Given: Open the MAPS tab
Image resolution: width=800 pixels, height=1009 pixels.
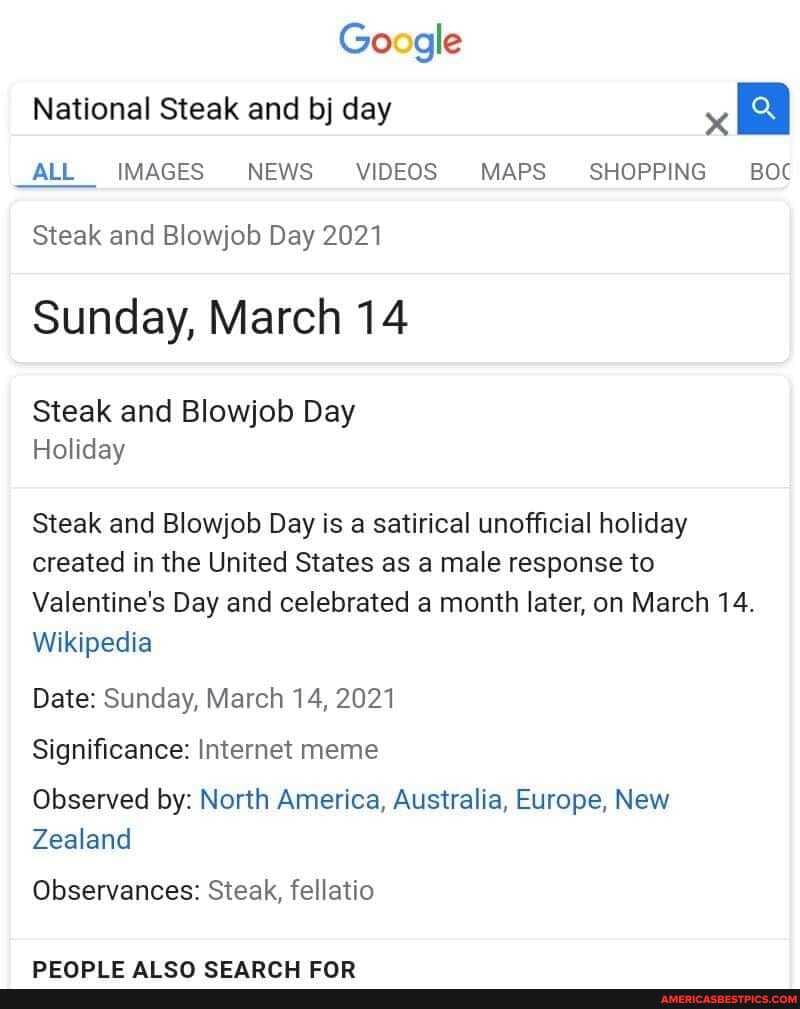Looking at the screenshot, I should point(513,172).
